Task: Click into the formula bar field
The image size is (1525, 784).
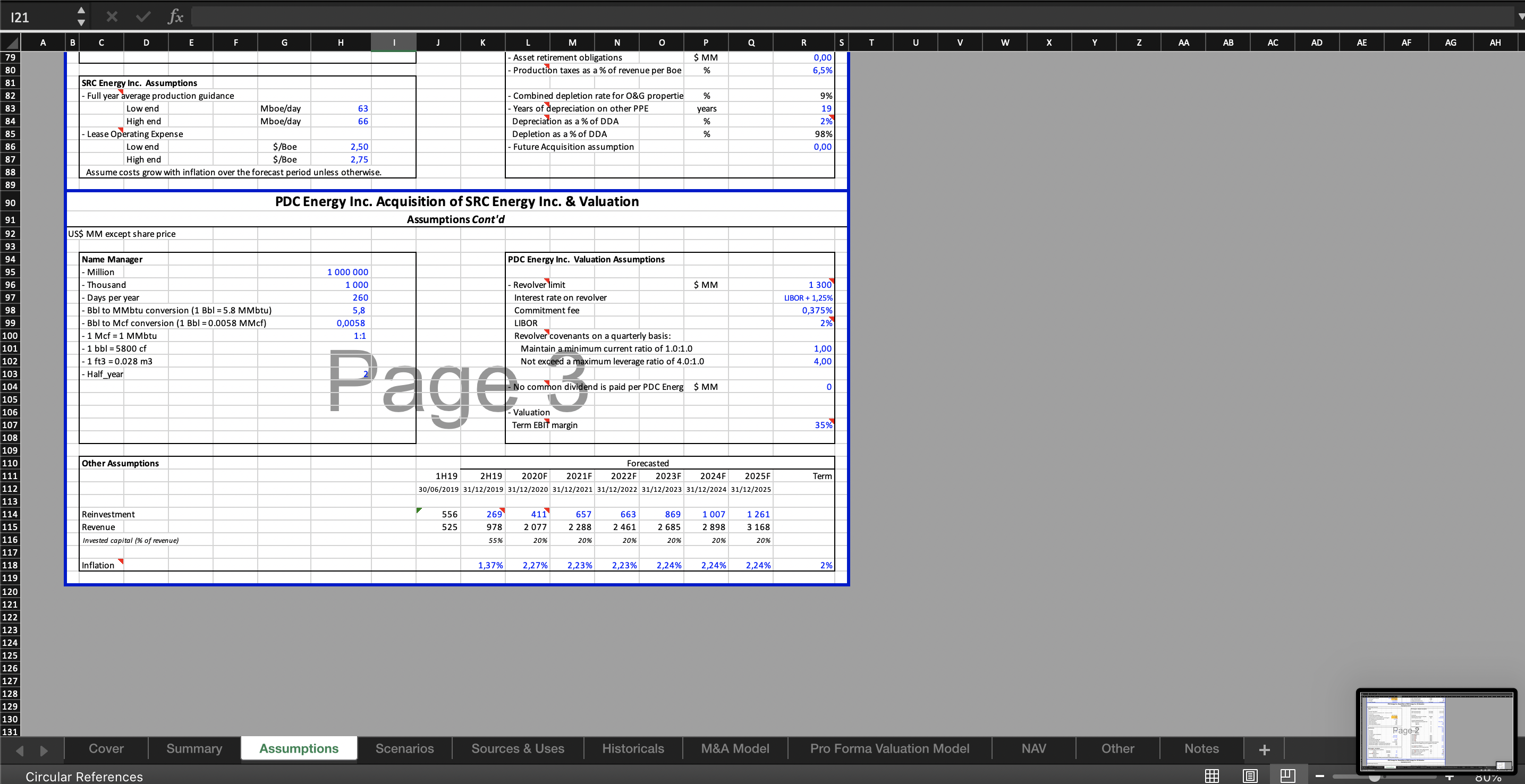Action: [851, 16]
